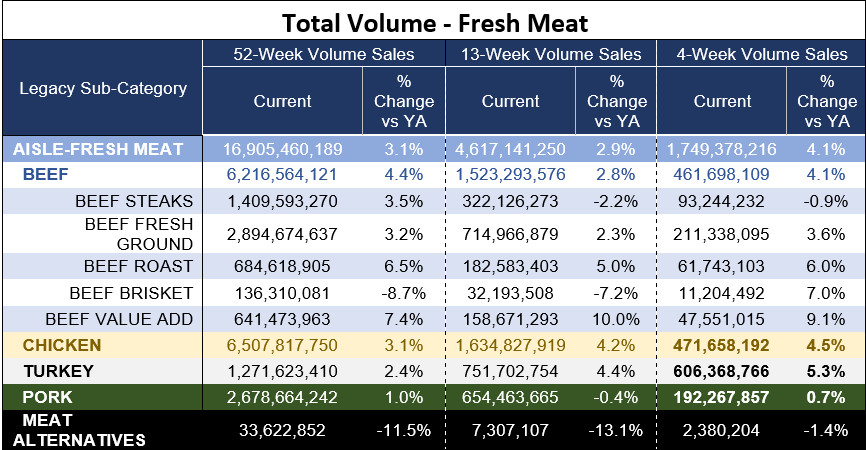The image size is (866, 450).
Task: Click the BEEF BRISKET -8.7% cell
Action: pos(404,293)
